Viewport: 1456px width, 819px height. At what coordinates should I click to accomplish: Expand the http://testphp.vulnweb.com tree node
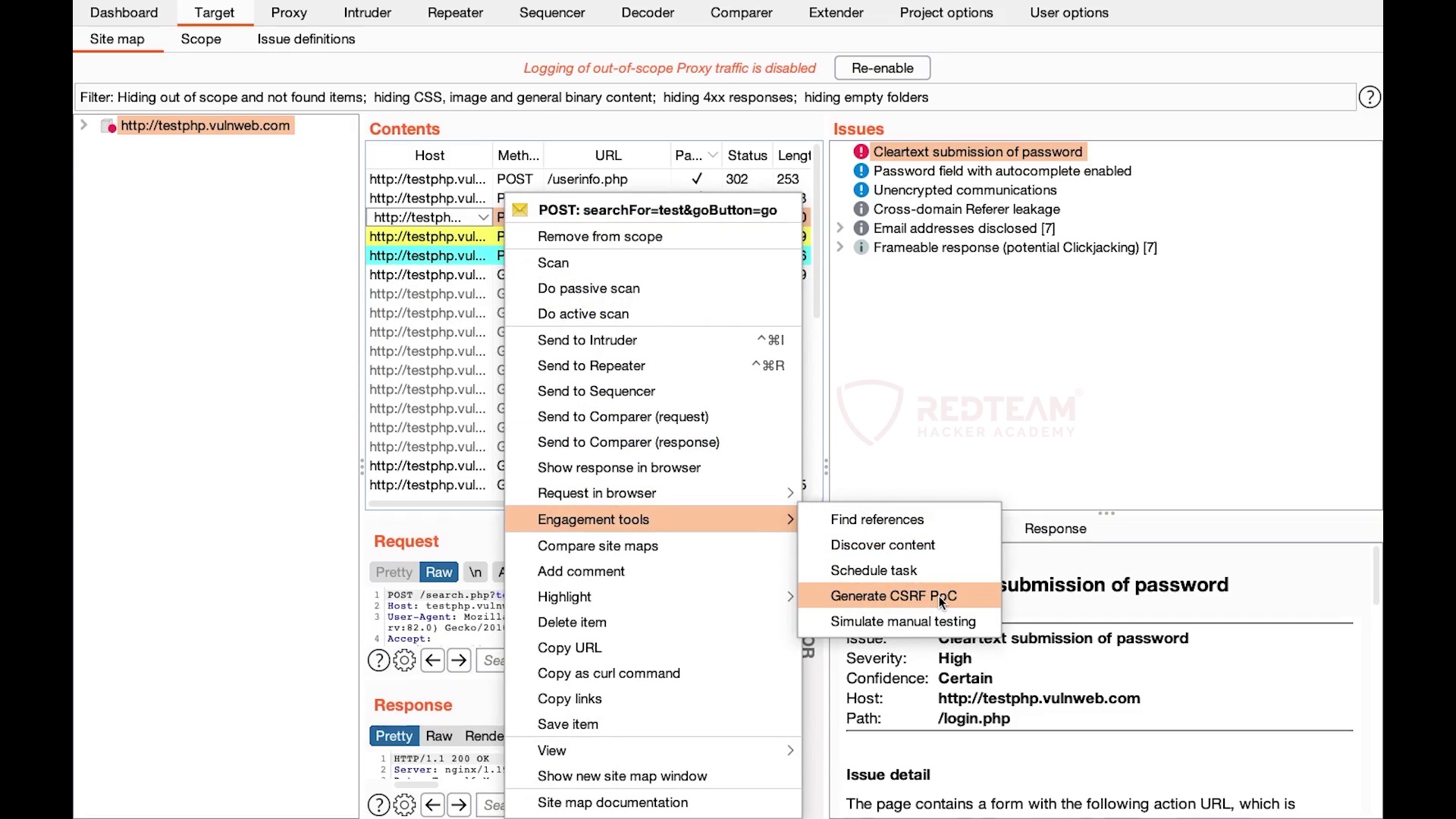coord(84,125)
